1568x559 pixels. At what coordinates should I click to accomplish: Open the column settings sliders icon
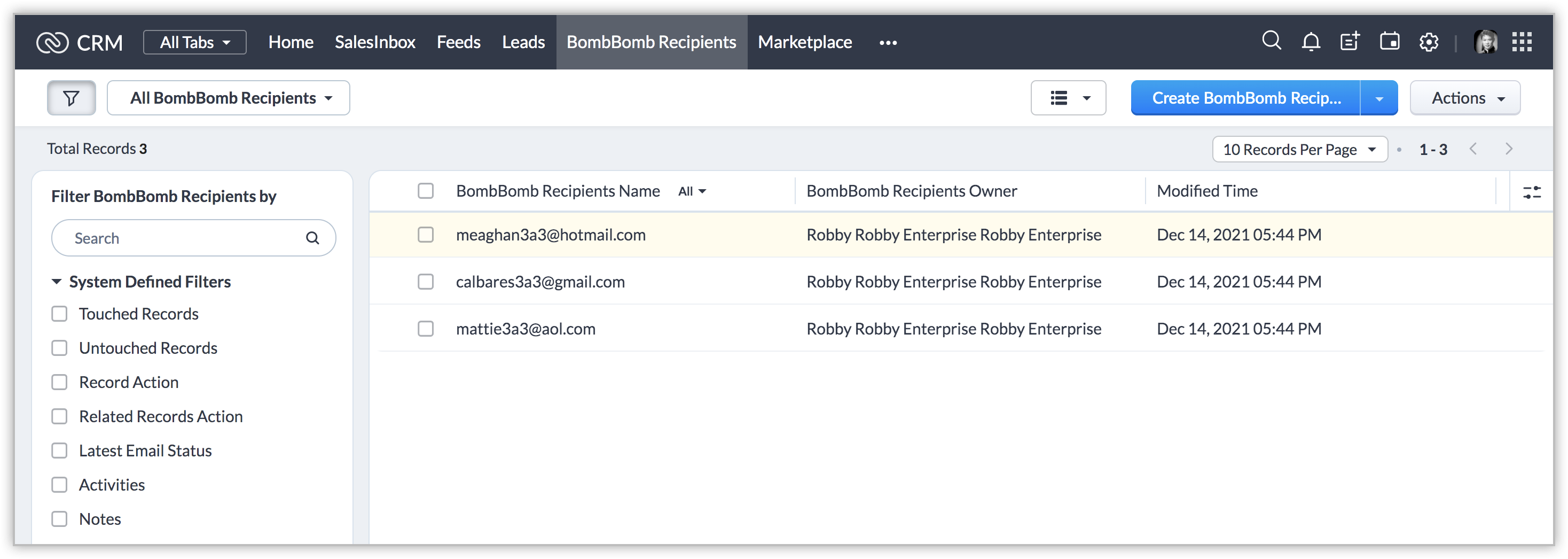1532,192
